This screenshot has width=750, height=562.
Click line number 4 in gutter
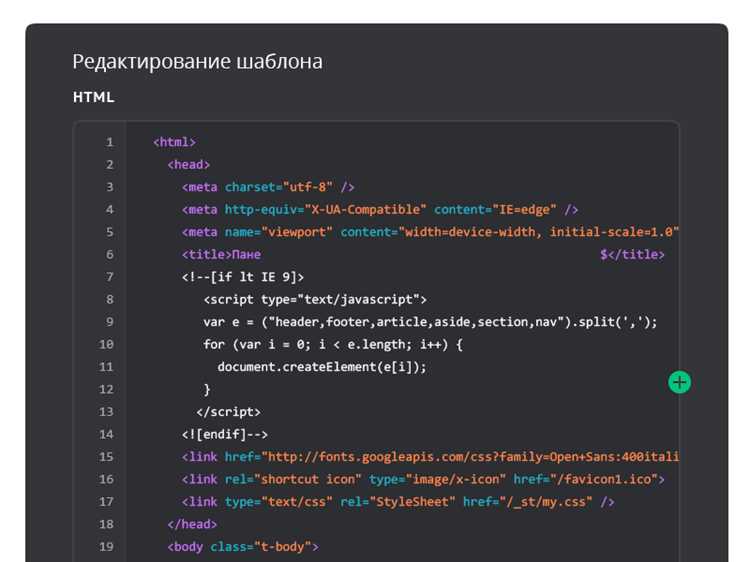pyautogui.click(x=110, y=209)
